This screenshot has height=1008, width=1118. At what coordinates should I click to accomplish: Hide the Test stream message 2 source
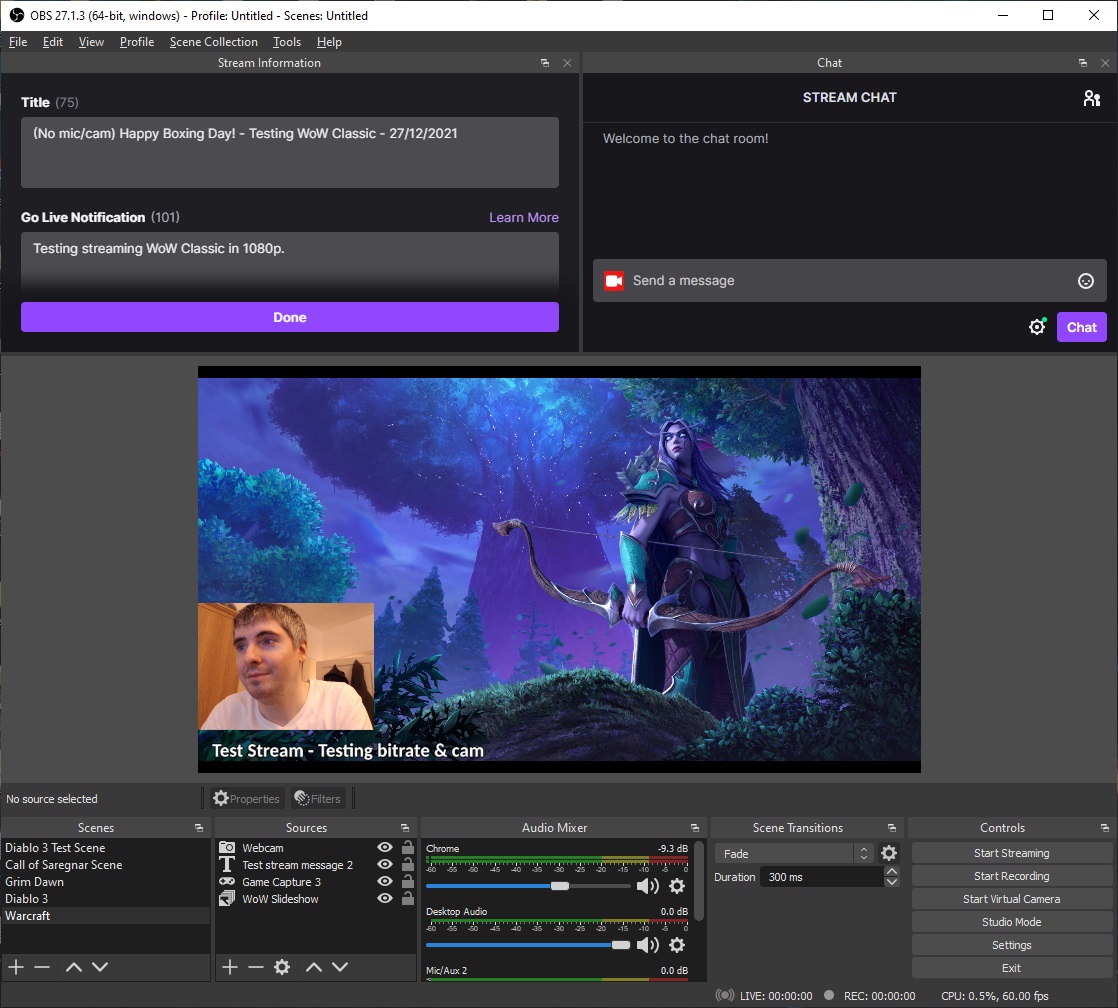pyautogui.click(x=385, y=865)
